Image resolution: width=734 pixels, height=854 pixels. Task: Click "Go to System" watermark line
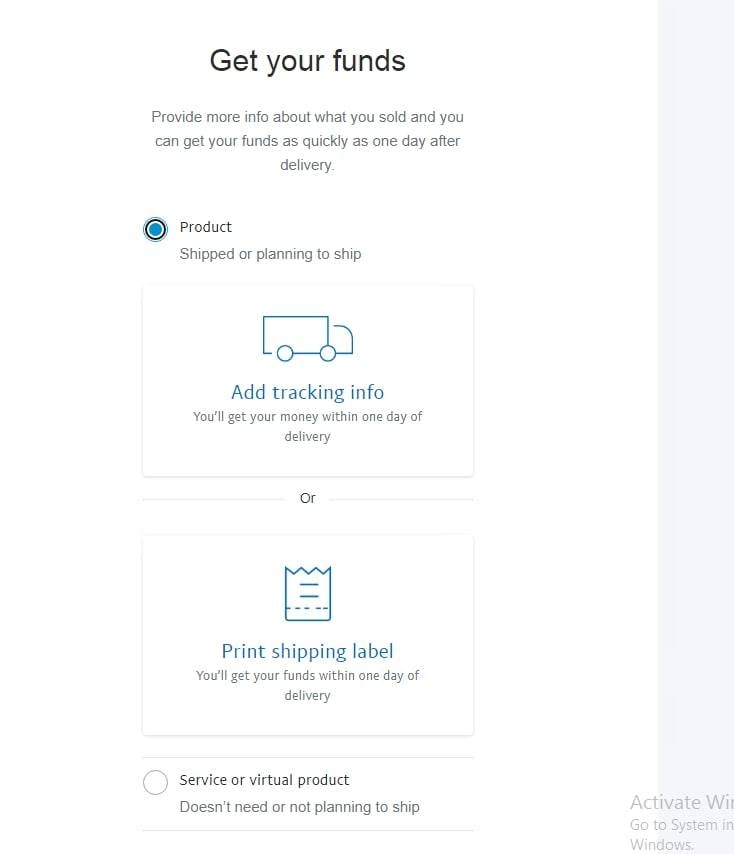pyautogui.click(x=680, y=825)
